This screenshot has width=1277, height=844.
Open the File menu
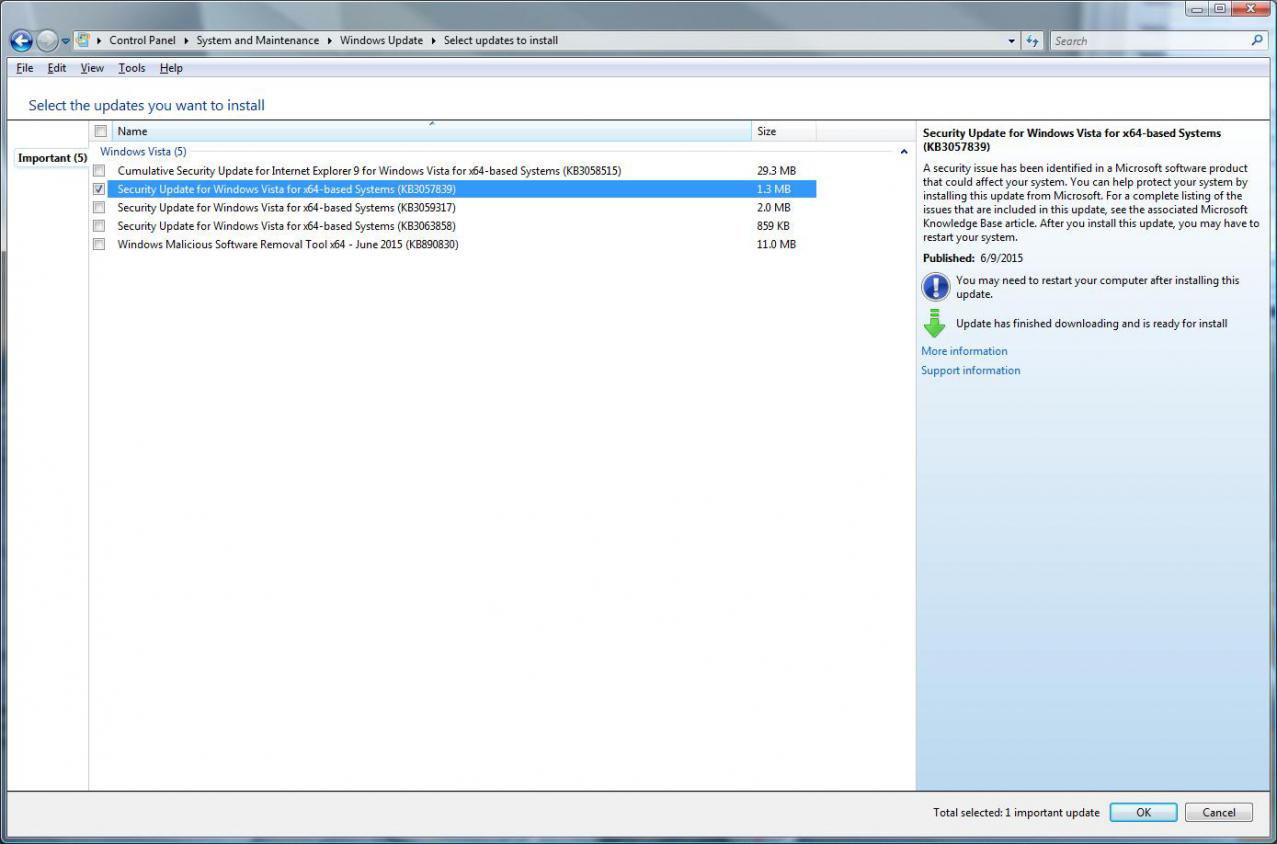(x=25, y=68)
